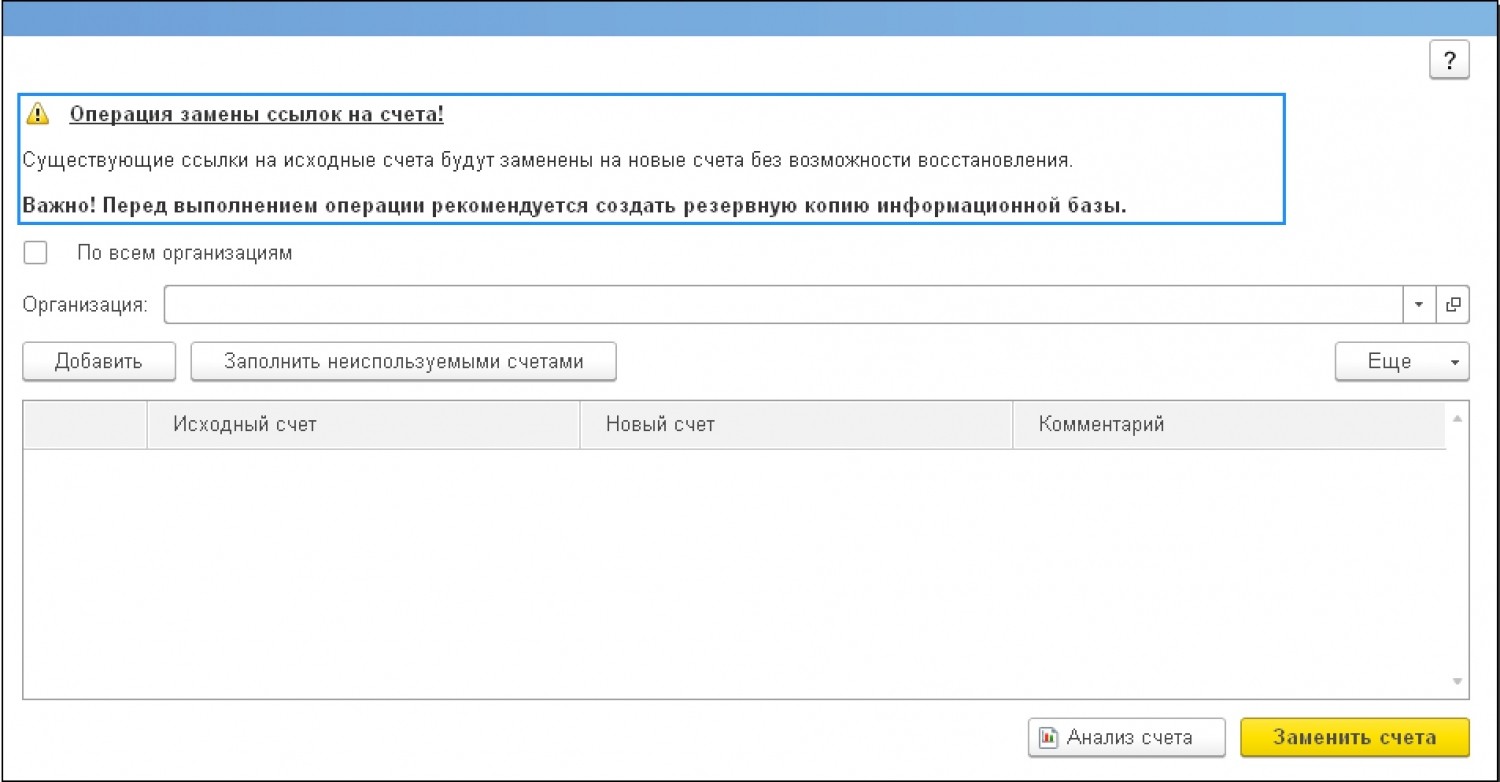Click Заполнить неиспользуемыми счетами button
Image resolution: width=1500 pixels, height=782 pixels.
click(x=403, y=362)
